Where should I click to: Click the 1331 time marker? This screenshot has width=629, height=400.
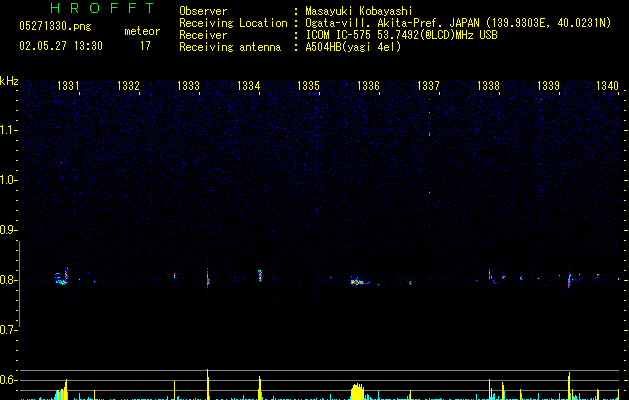(x=68, y=86)
